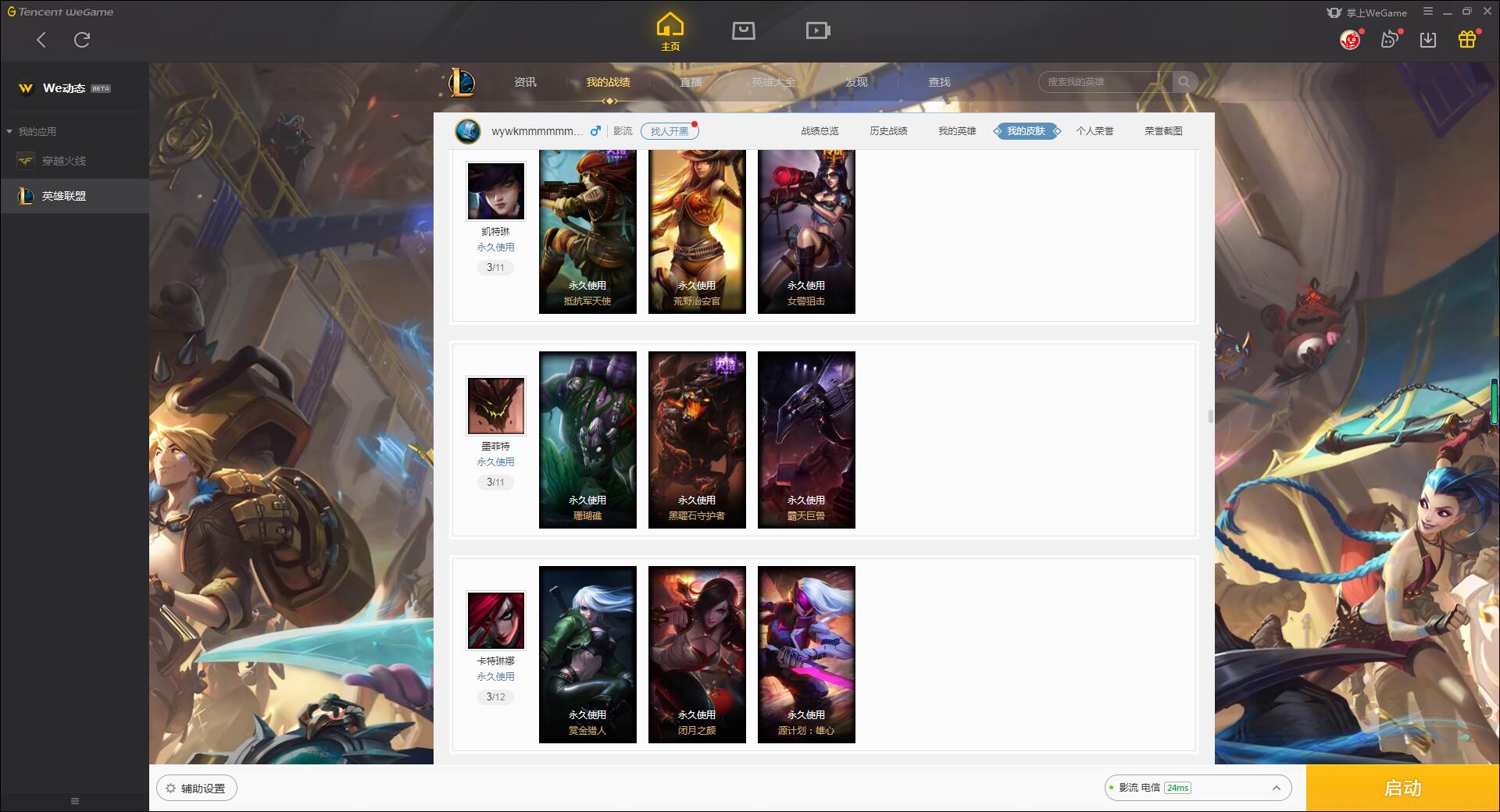Screen dimensions: 1500x812
Task: Focus the 搜索我的英雄 search field
Action: tap(1105, 82)
